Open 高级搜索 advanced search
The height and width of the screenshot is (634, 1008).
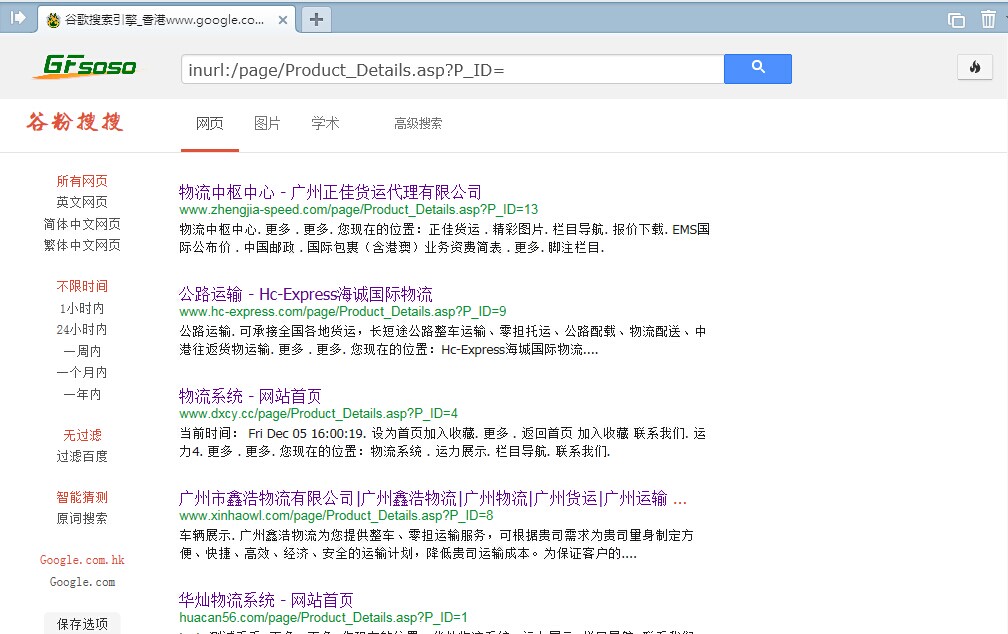click(418, 123)
